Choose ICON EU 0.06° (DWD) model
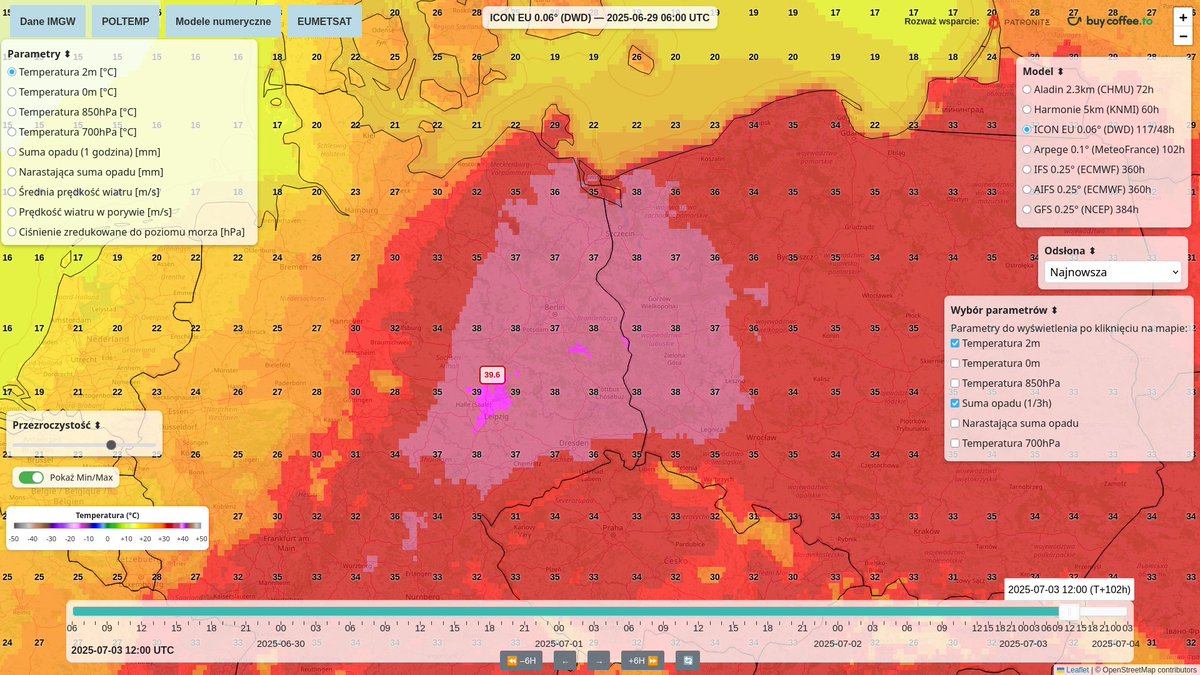 (x=1027, y=130)
